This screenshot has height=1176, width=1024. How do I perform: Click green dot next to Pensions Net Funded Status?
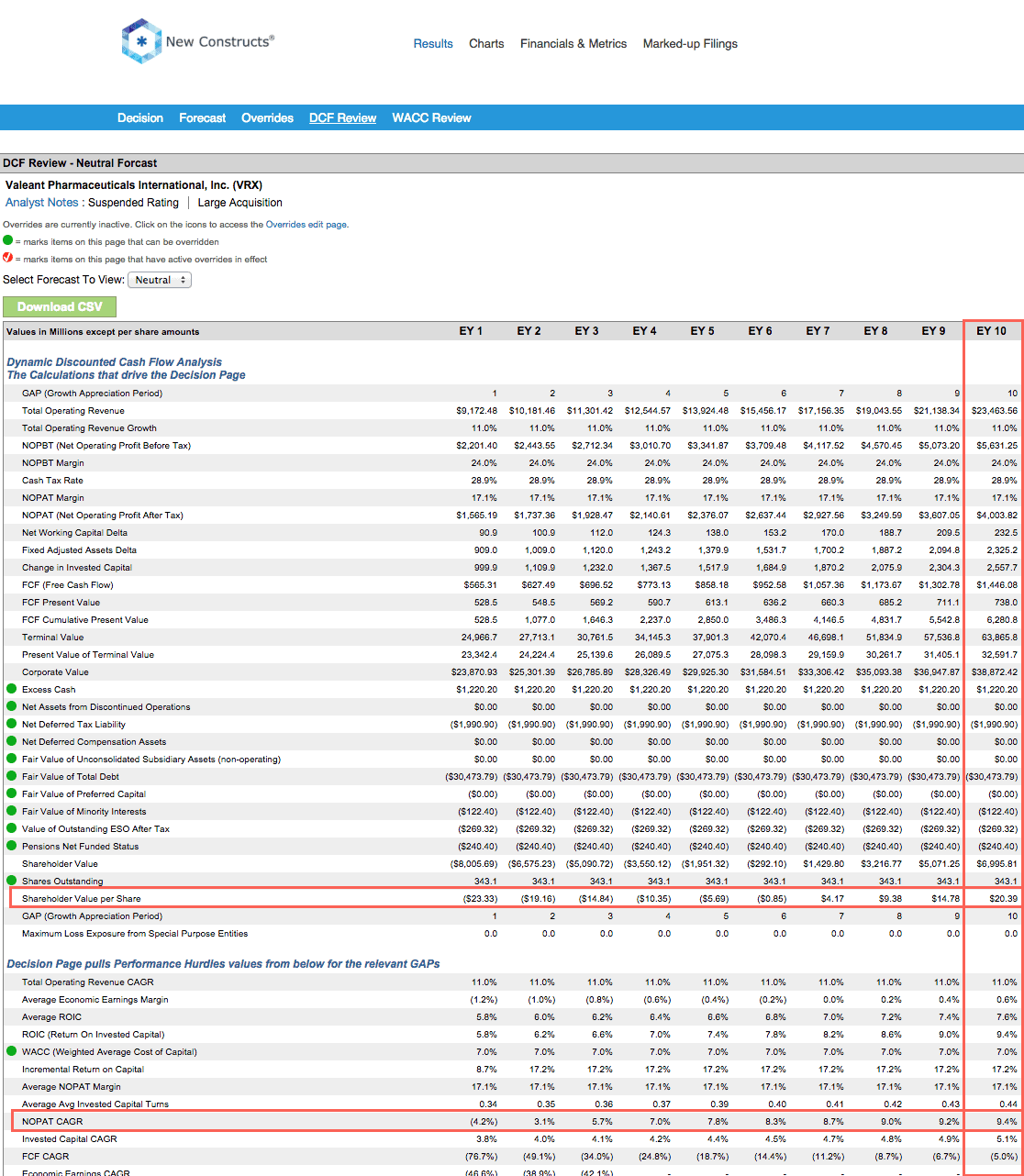click(x=11, y=846)
